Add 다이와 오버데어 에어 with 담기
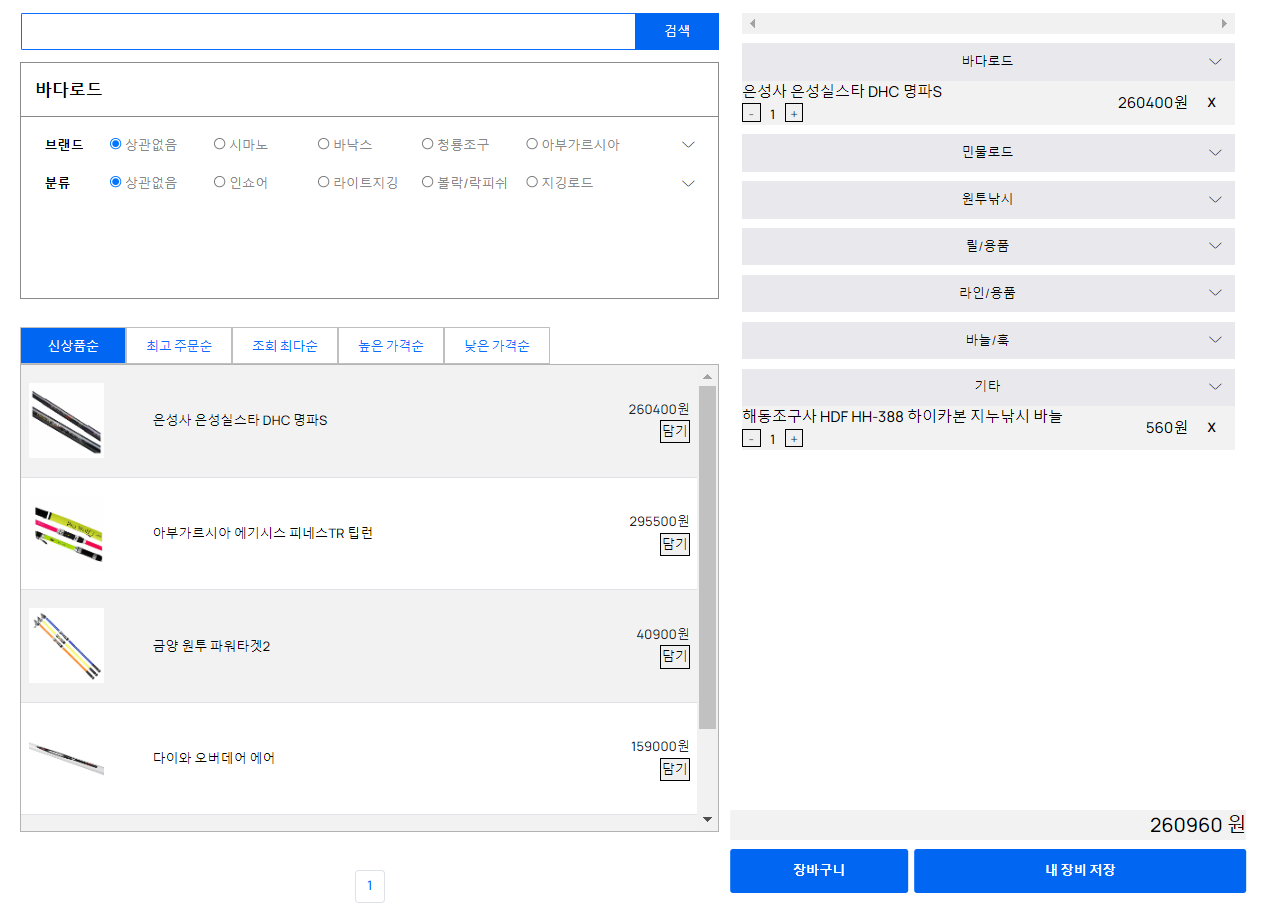Image resolution: width=1261 pixels, height=910 pixels. [x=675, y=769]
